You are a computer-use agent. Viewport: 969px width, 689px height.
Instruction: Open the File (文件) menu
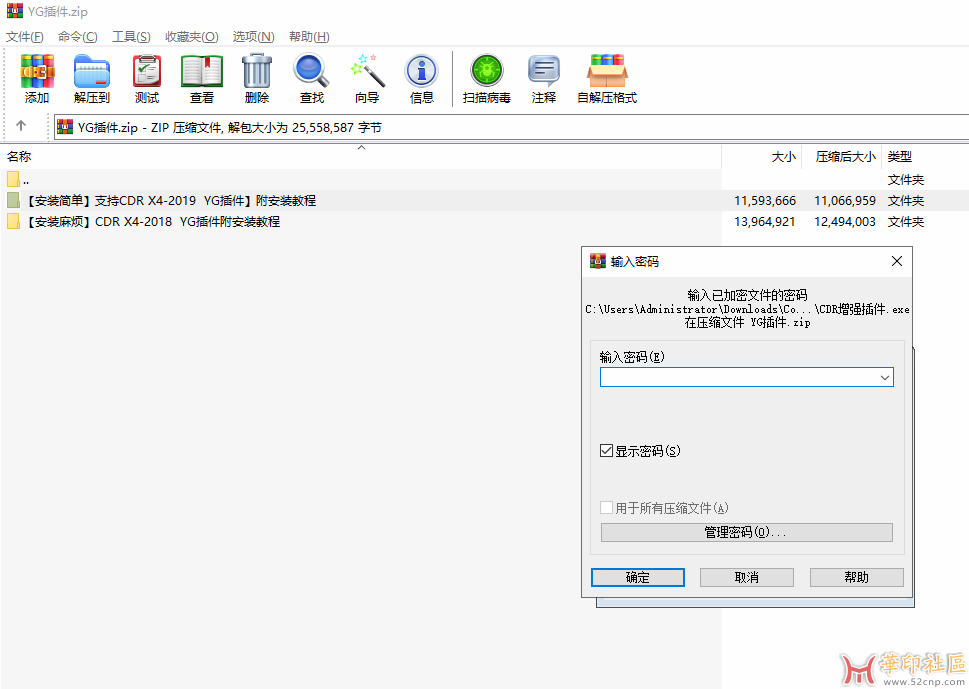pos(25,37)
